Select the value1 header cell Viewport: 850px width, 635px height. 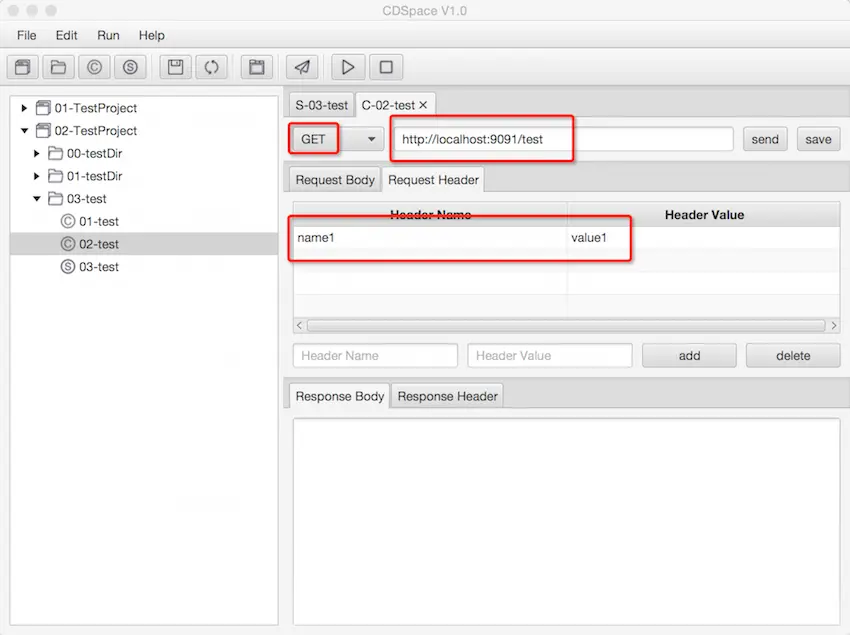pos(704,238)
